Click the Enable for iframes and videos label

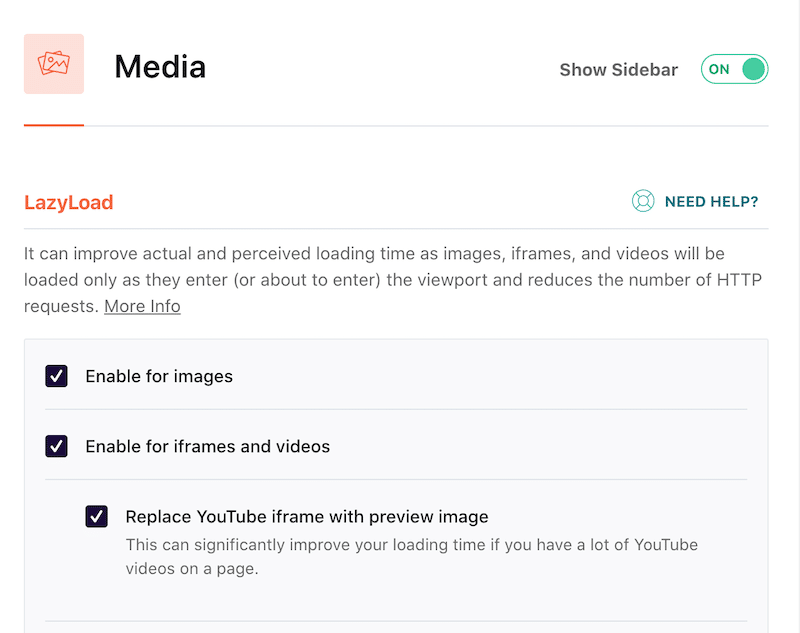[x=207, y=447]
